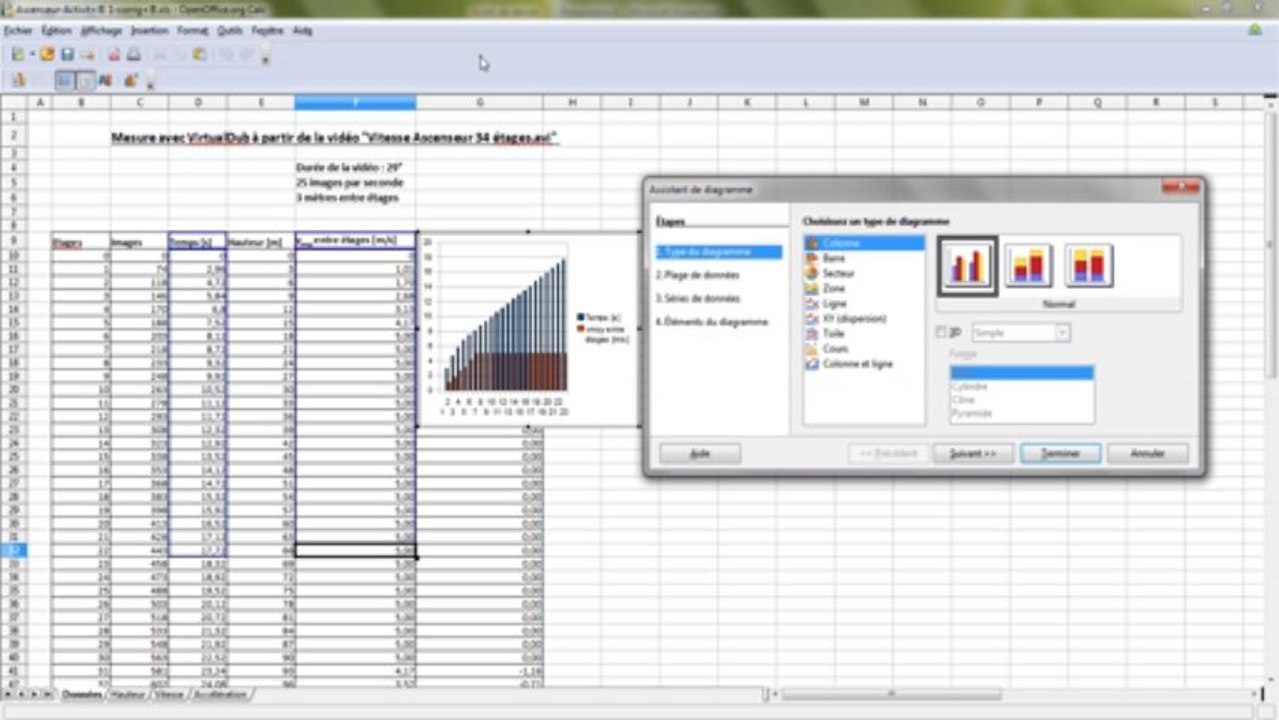Toggle the legend display chart toolbar button
Viewport: 1279px width, 720px height.
click(86, 80)
